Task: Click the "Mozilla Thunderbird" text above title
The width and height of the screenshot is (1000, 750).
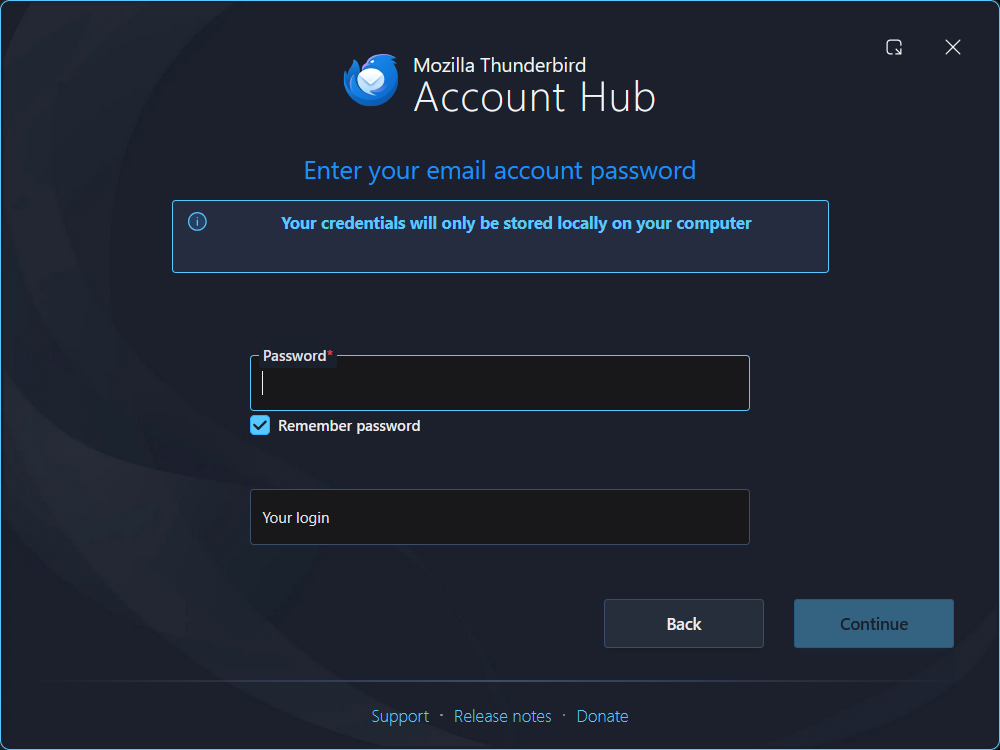Action: 499,65
